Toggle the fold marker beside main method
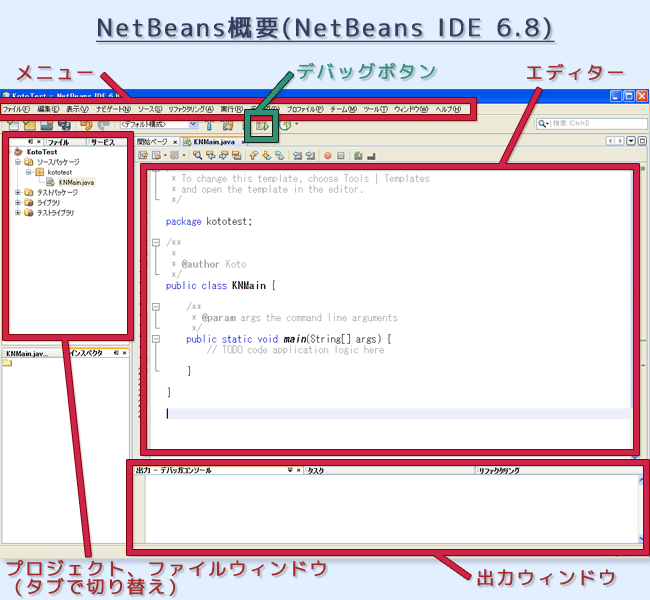Image resolution: width=650 pixels, height=600 pixels. pos(156,339)
